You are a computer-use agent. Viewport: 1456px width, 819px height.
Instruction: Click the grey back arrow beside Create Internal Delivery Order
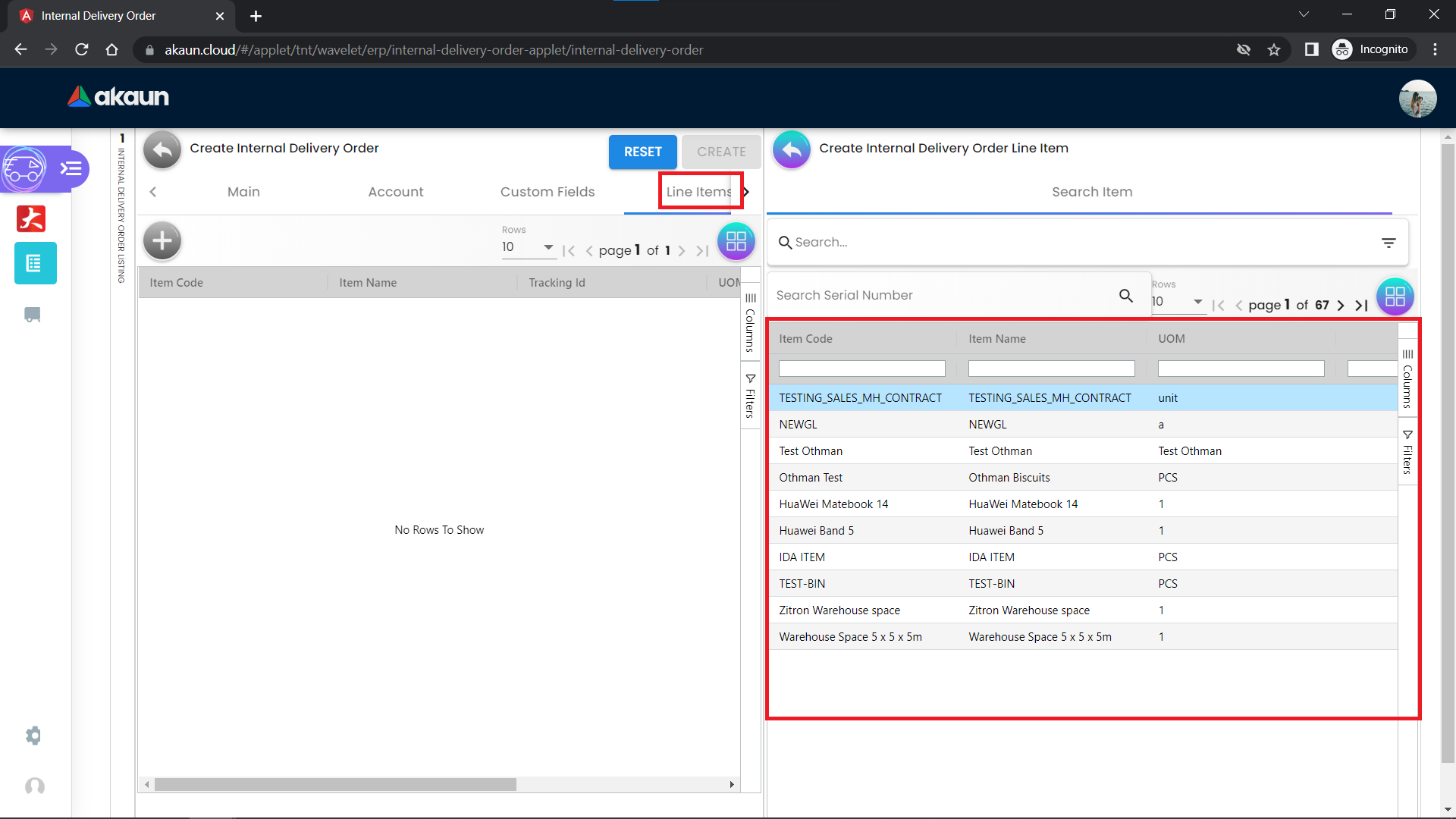[x=162, y=149]
